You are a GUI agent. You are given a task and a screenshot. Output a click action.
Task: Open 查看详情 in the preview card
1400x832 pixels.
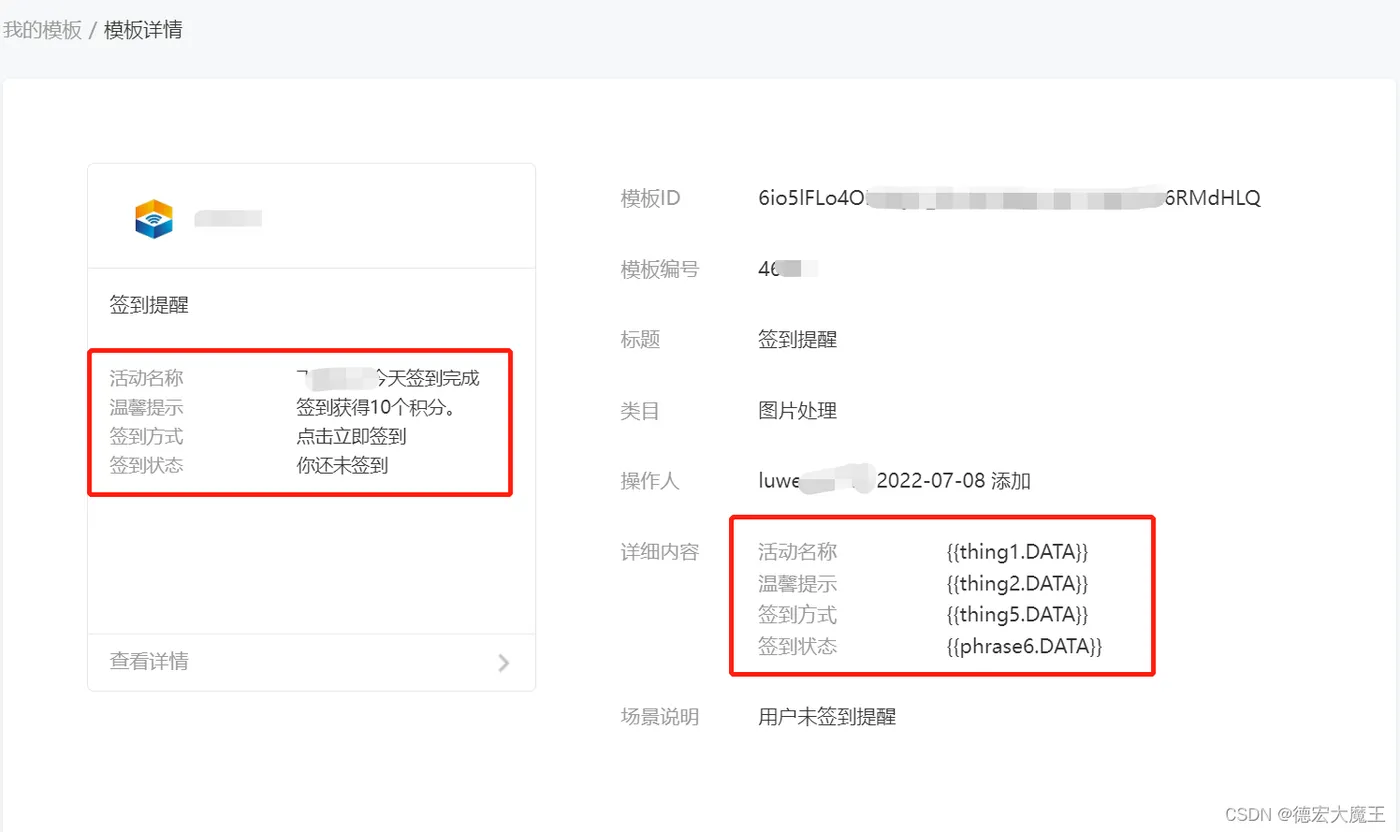click(x=149, y=662)
